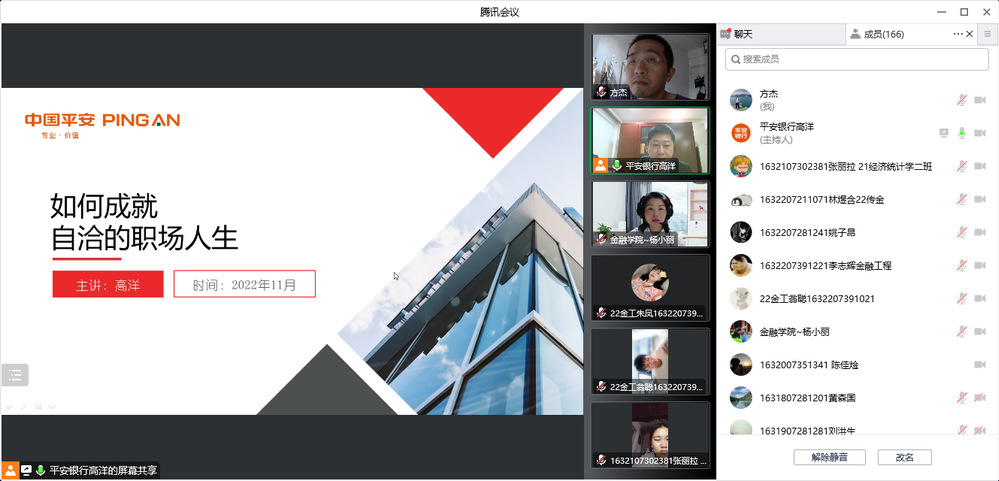This screenshot has height=481, width=999.
Task: Select member name 1631807281201黄森国
Action: [x=807, y=398]
